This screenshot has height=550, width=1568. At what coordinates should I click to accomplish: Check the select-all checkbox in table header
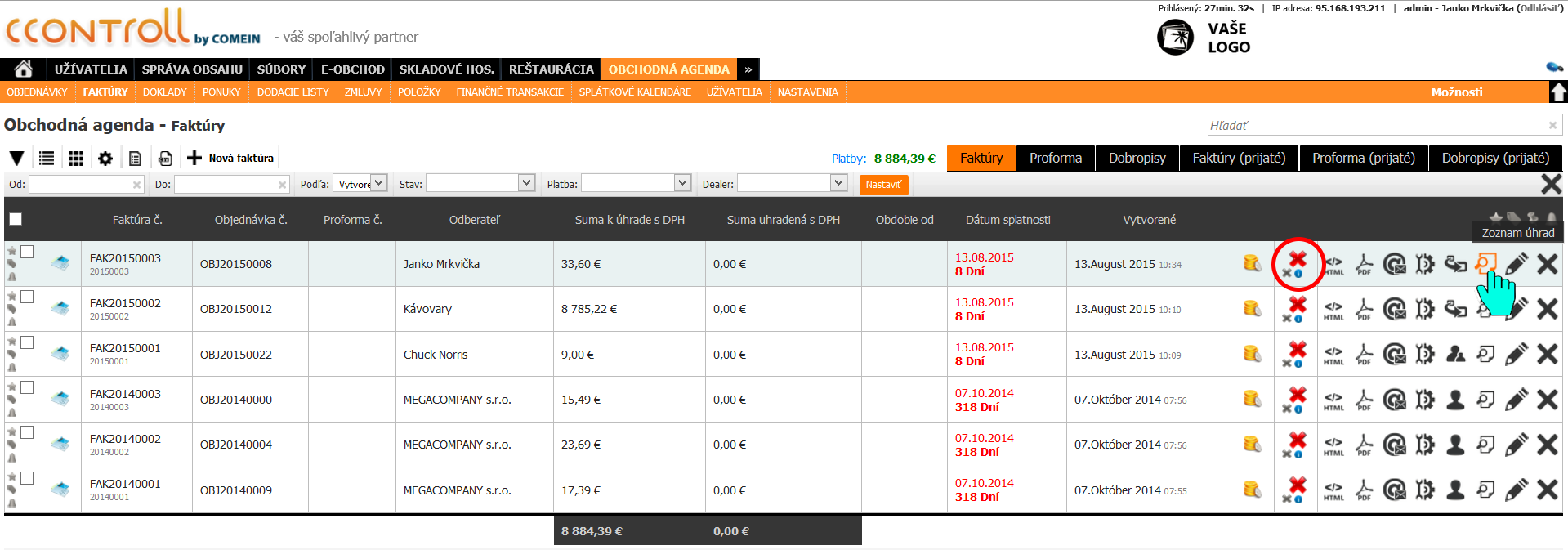tap(16, 219)
